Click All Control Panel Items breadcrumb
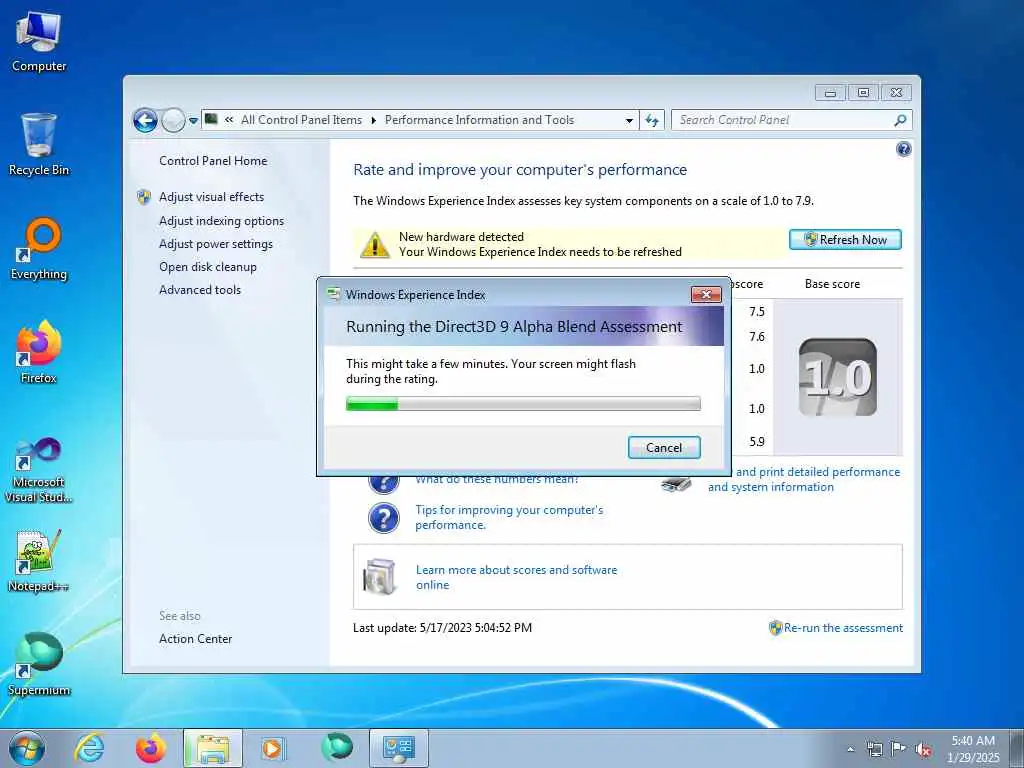 301,120
